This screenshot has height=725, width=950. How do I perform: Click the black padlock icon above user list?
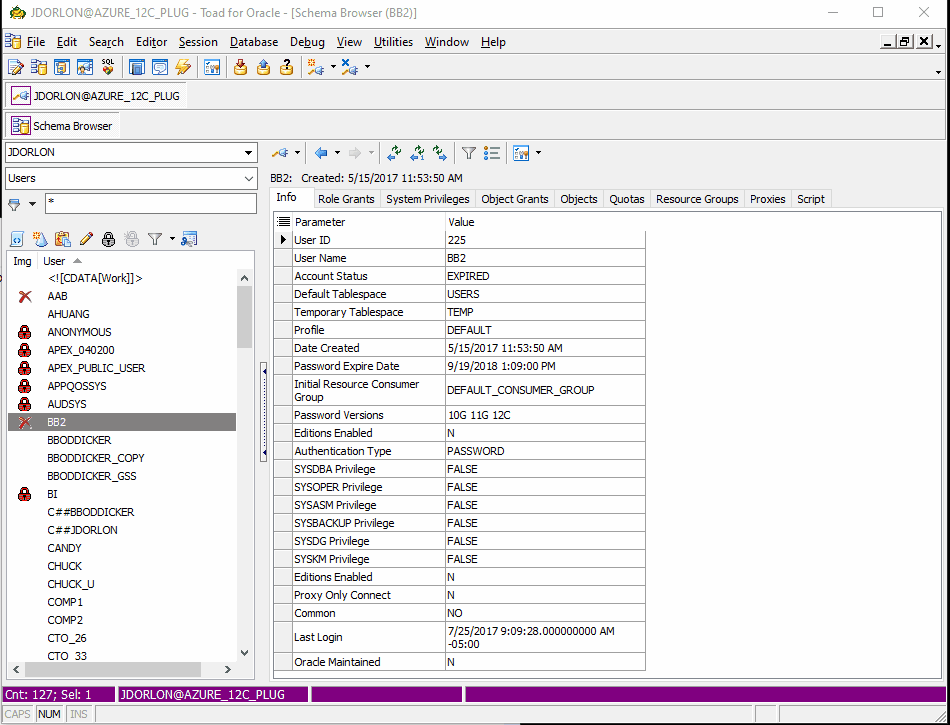109,239
